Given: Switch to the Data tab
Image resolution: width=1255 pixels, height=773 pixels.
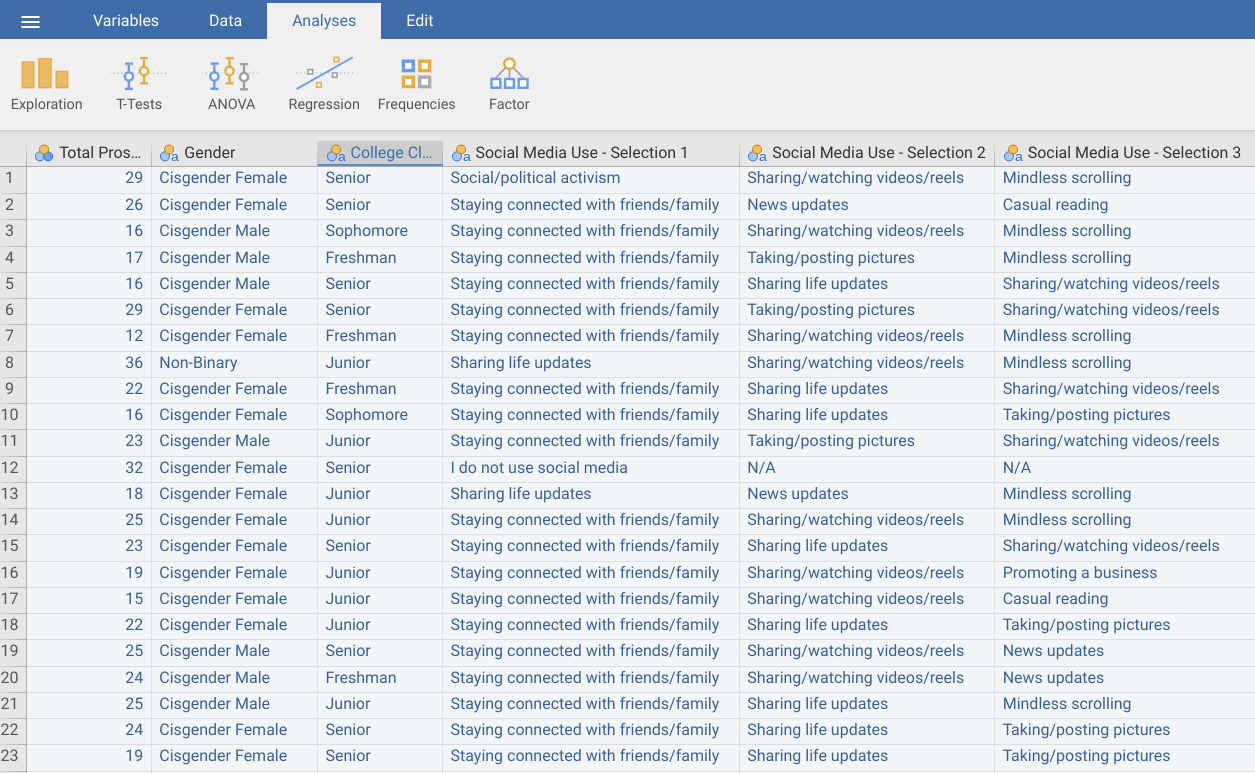Looking at the screenshot, I should (x=225, y=20).
